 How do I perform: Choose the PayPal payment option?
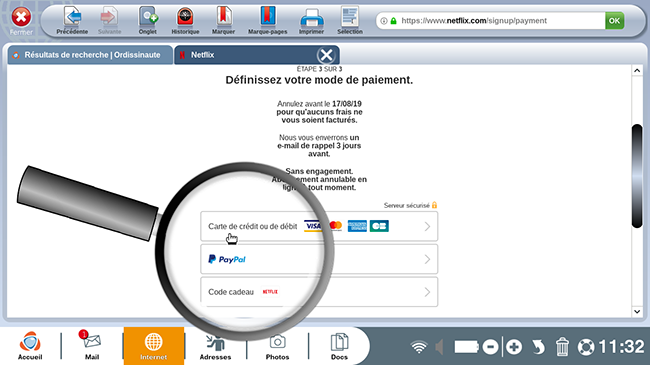coord(319,259)
